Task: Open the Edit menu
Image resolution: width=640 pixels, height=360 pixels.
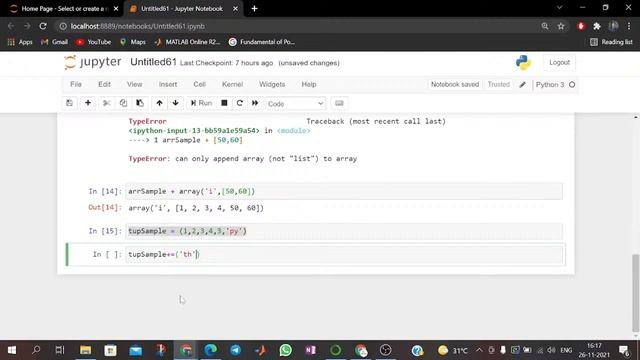Action: 104,84
